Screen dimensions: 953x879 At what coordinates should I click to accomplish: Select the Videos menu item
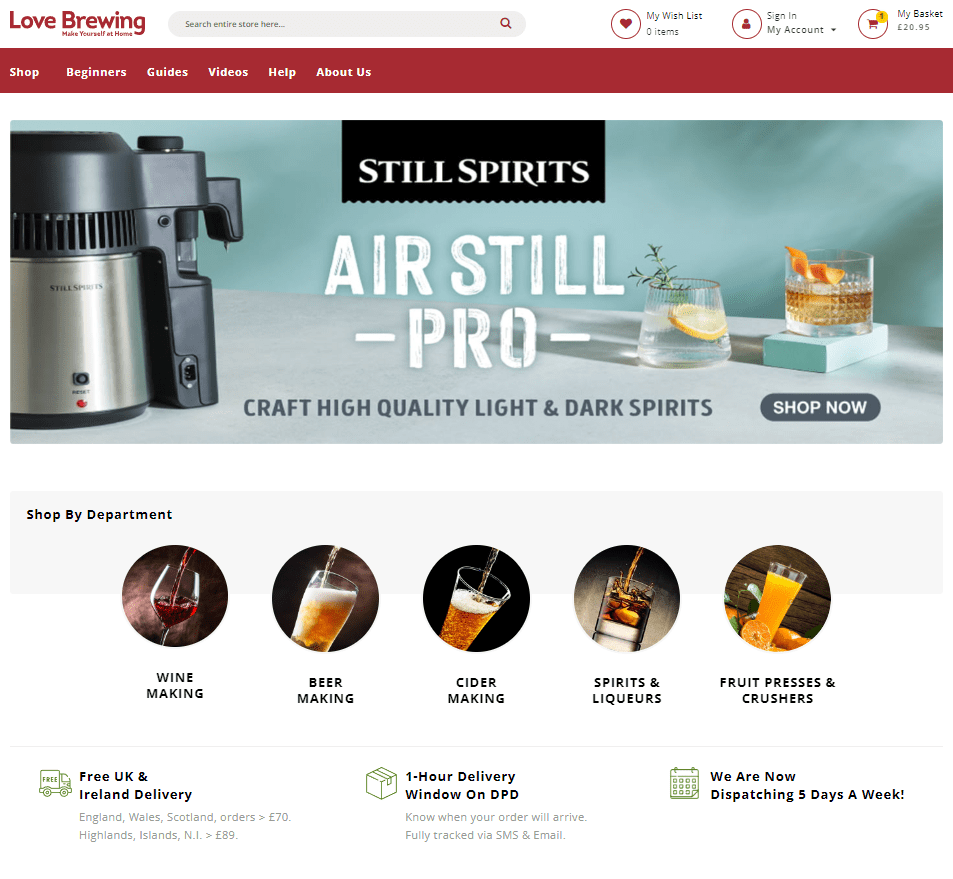point(228,72)
